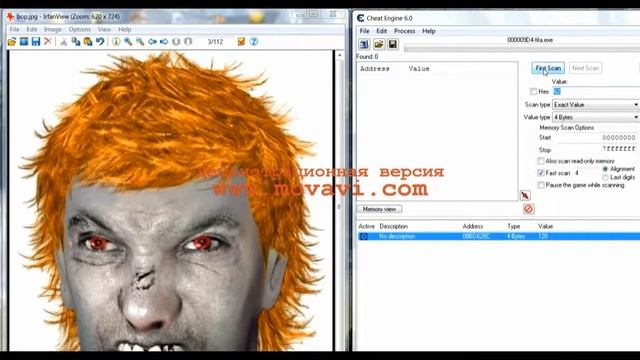This screenshot has height=360, width=640.
Task: Click the red no-entry clear list icon
Action: pyautogui.click(x=529, y=209)
